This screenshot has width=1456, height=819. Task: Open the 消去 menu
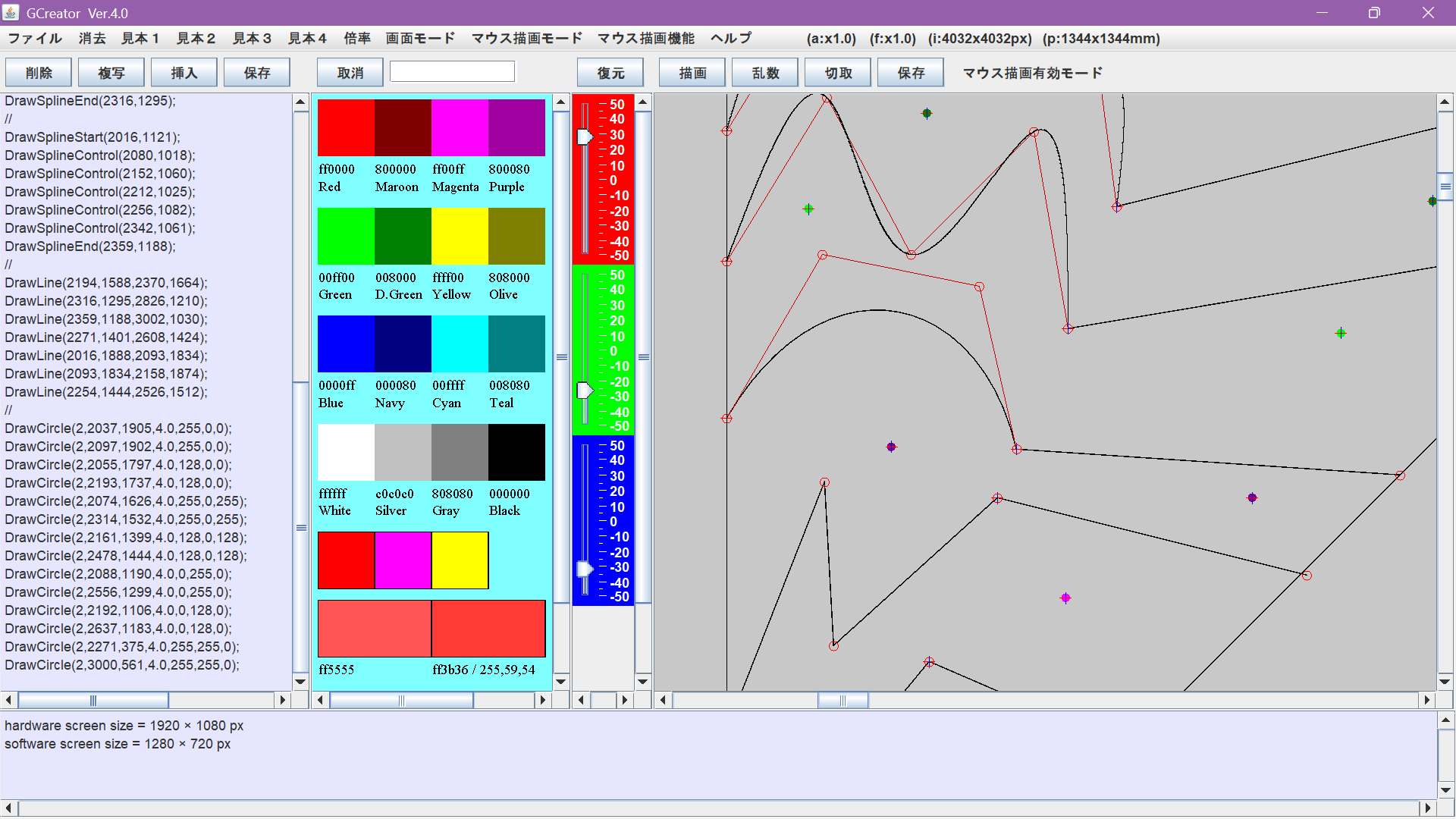click(93, 39)
